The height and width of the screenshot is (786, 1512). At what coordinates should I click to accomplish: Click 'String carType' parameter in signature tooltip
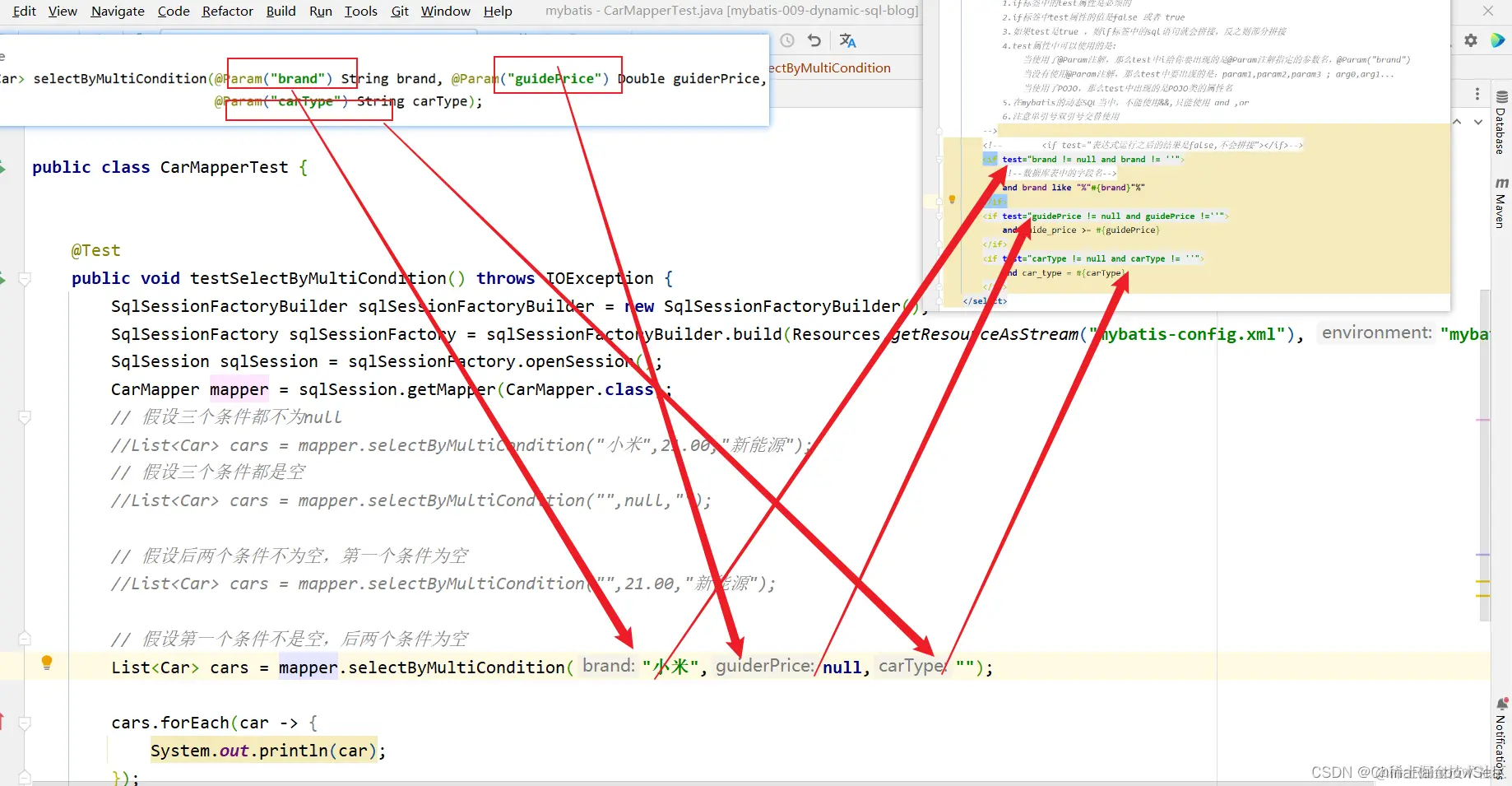(411, 101)
